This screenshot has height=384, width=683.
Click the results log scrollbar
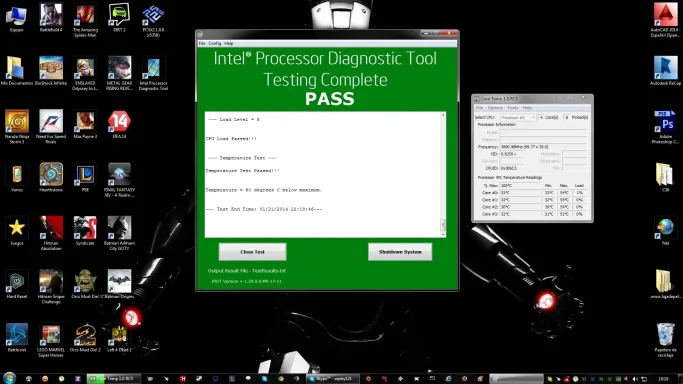443,174
